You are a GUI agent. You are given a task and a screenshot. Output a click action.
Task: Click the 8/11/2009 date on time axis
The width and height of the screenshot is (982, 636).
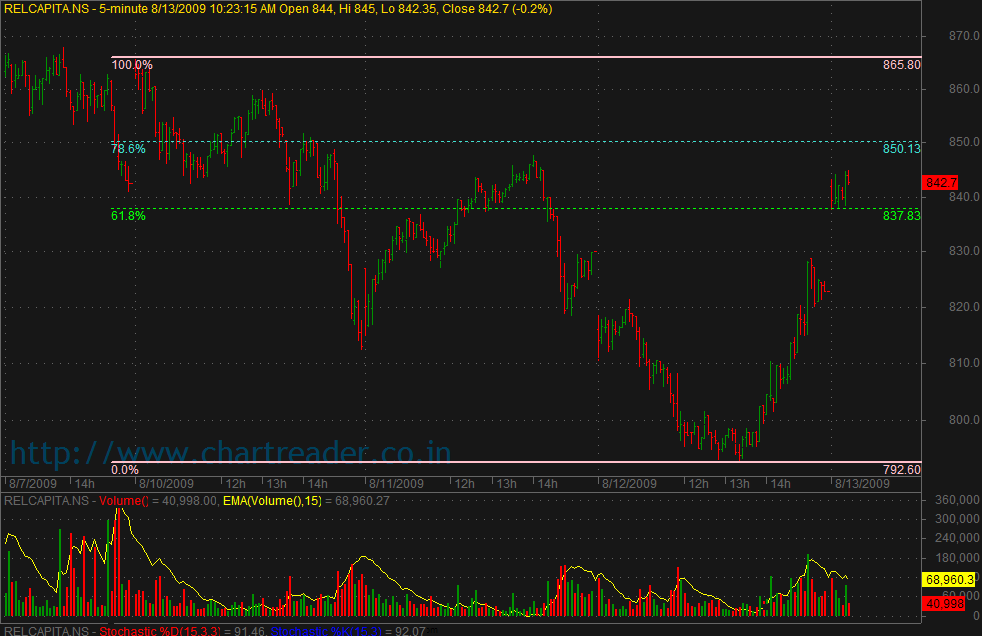[x=395, y=483]
